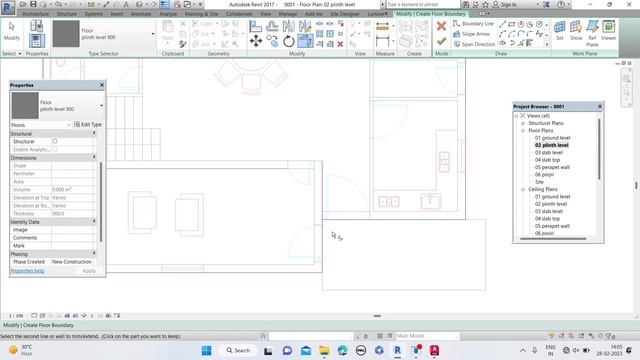Collapse the Identity Data section

click(94, 221)
